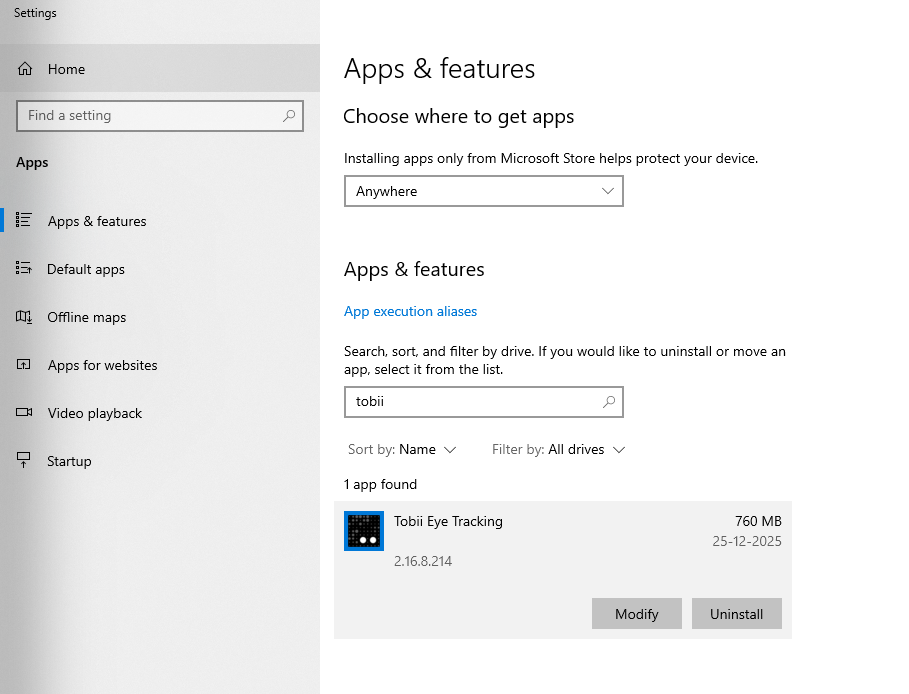Click the Home house icon
909x694 pixels.
(25, 69)
